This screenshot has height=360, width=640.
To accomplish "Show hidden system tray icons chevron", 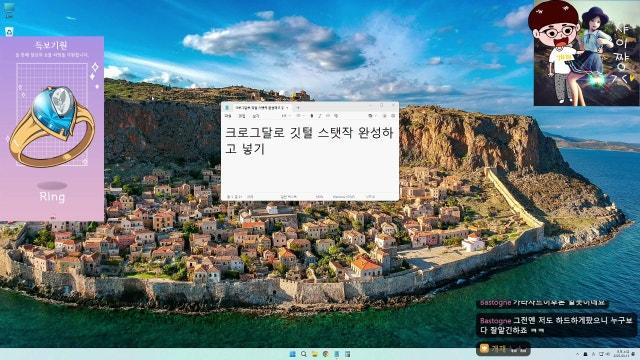I will [x=578, y=354].
